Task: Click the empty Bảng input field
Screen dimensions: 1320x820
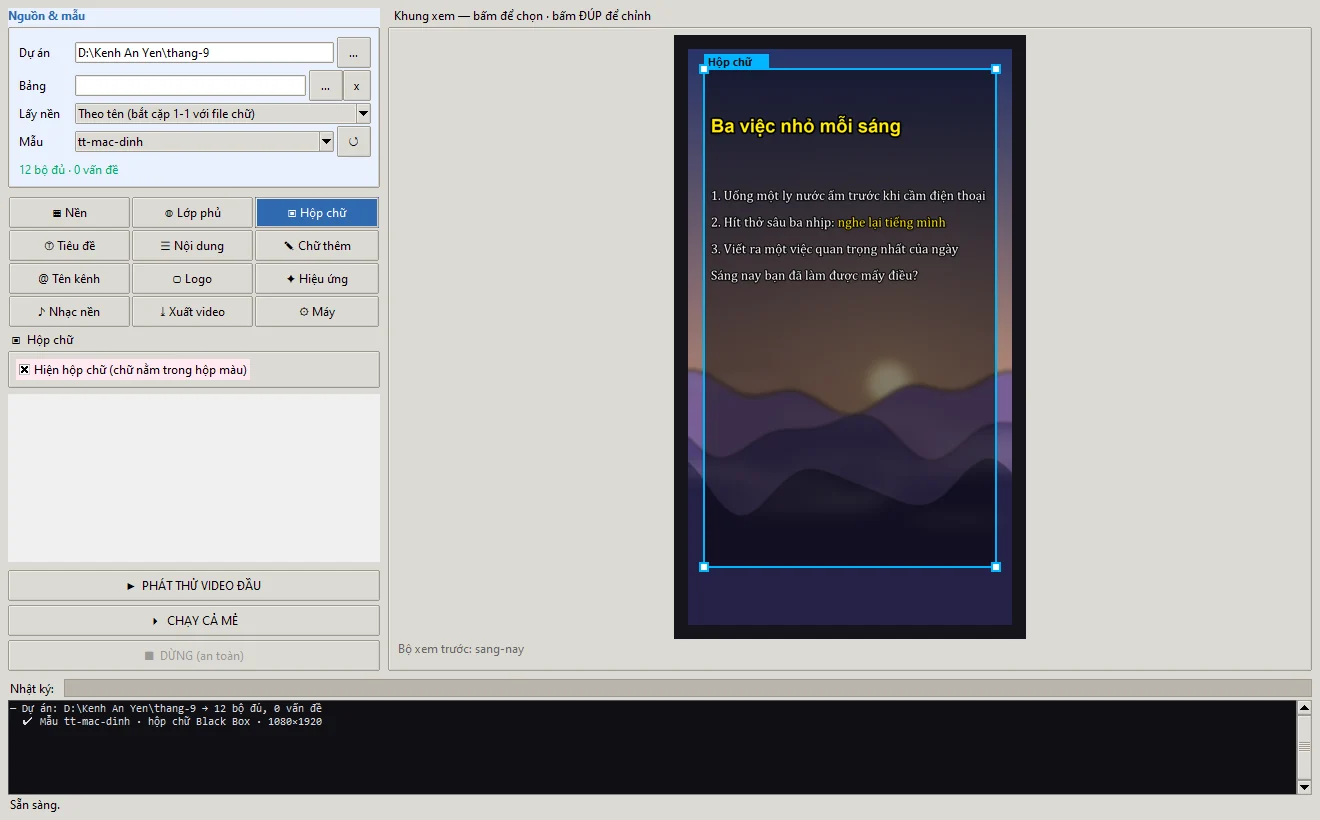Action: pyautogui.click(x=190, y=86)
